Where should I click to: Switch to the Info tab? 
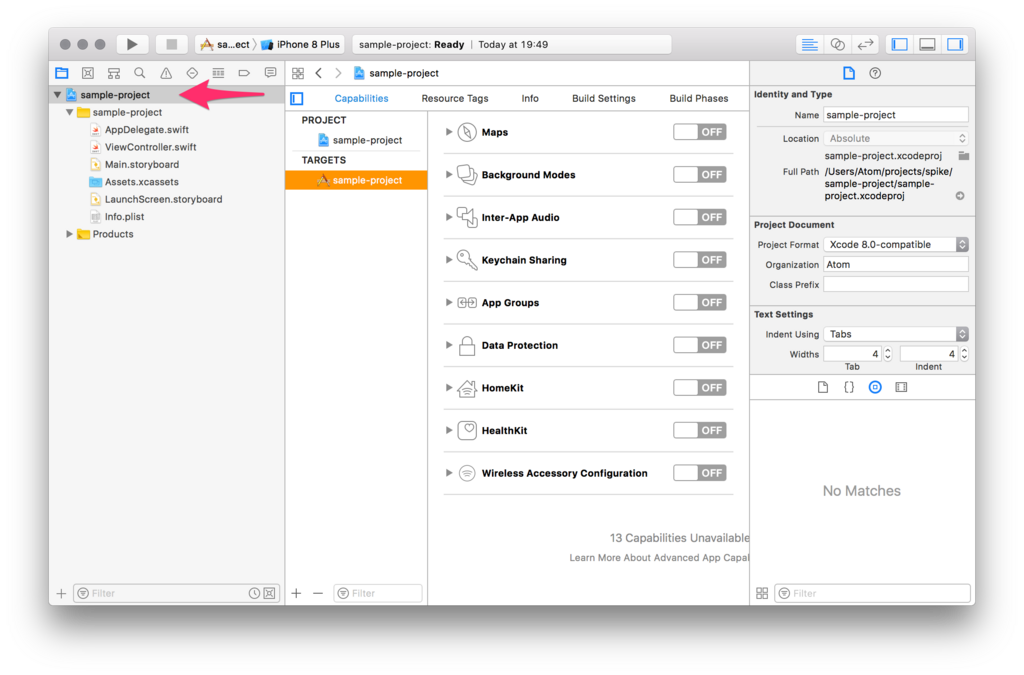pyautogui.click(x=530, y=99)
